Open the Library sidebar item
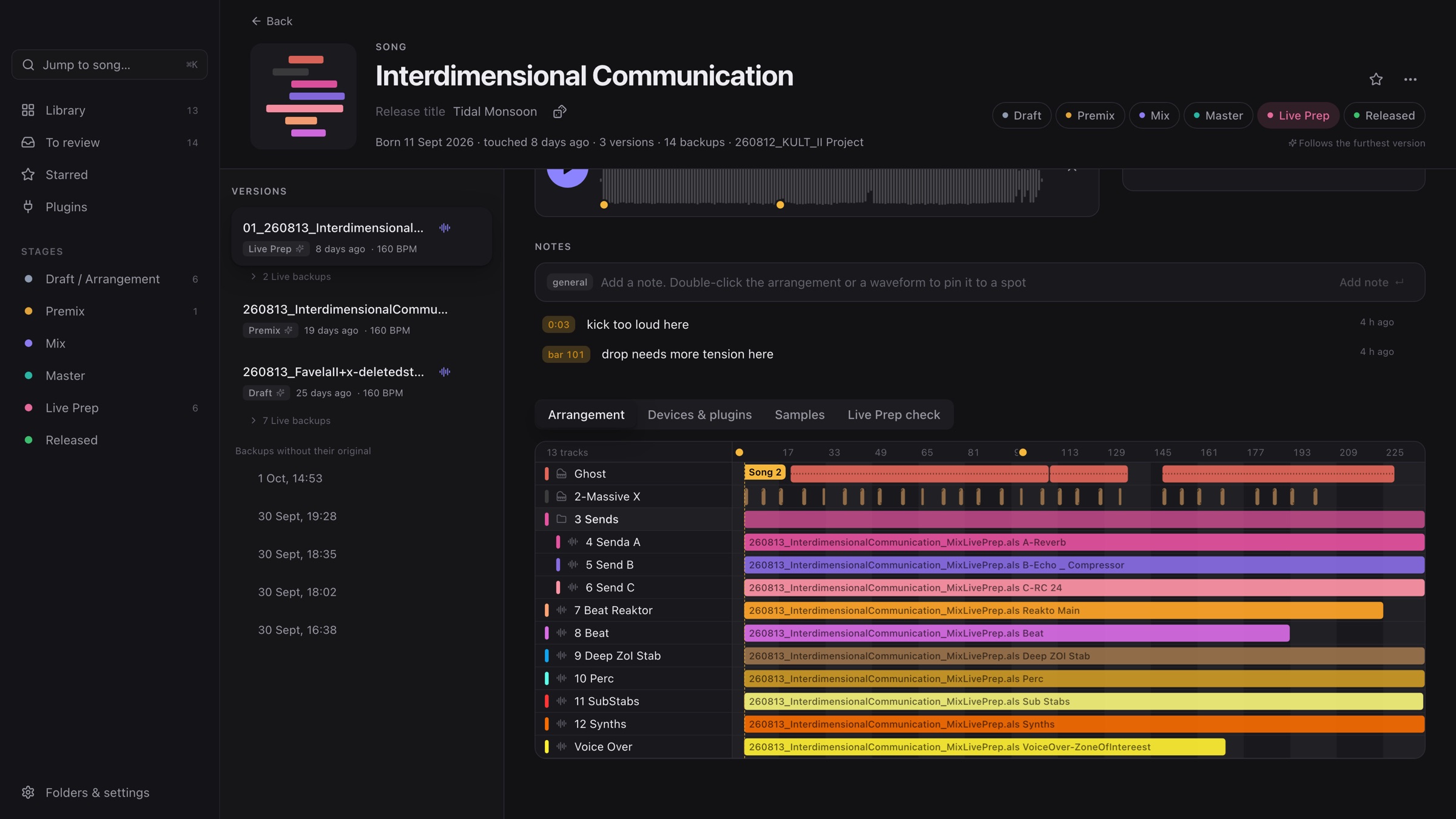 pyautogui.click(x=110, y=110)
